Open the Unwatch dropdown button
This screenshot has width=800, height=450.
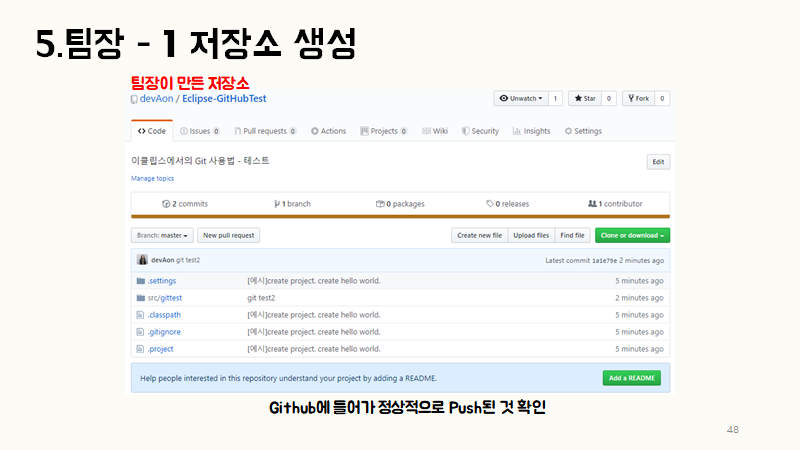(x=520, y=98)
